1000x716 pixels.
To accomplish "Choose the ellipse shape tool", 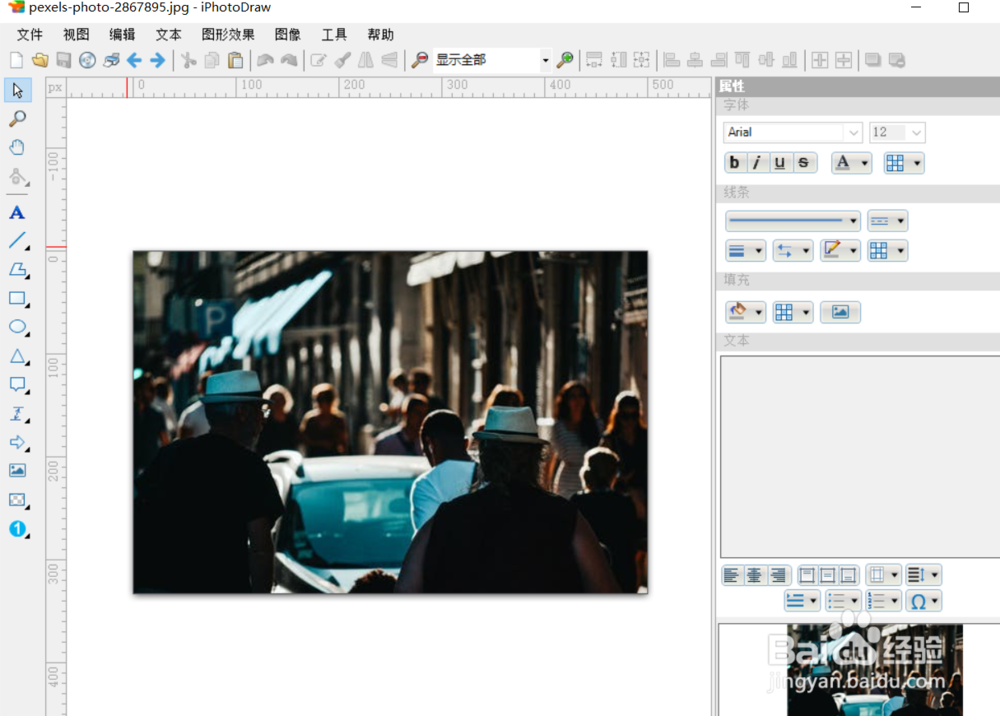I will 17,327.
